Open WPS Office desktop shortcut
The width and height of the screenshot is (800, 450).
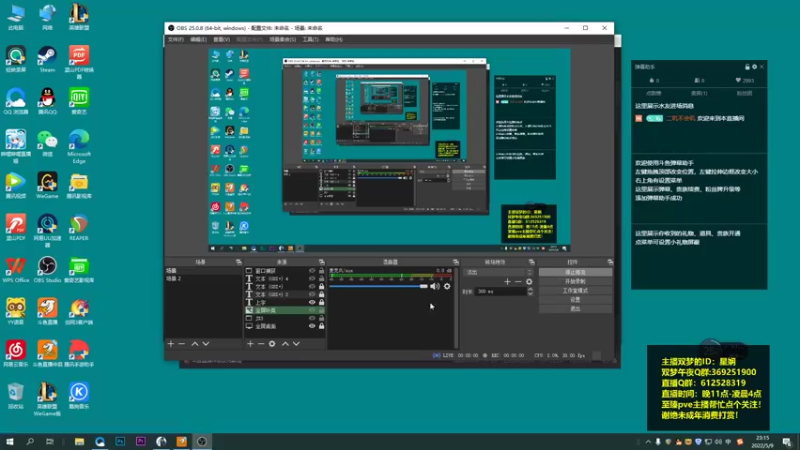[16, 270]
